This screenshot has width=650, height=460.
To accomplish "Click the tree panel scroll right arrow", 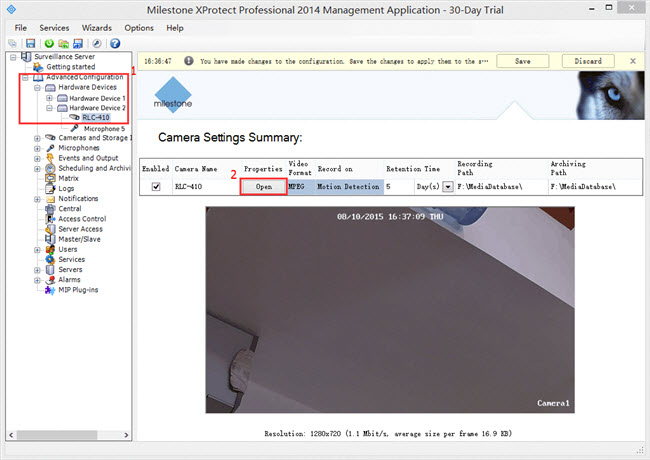I will [x=126, y=435].
